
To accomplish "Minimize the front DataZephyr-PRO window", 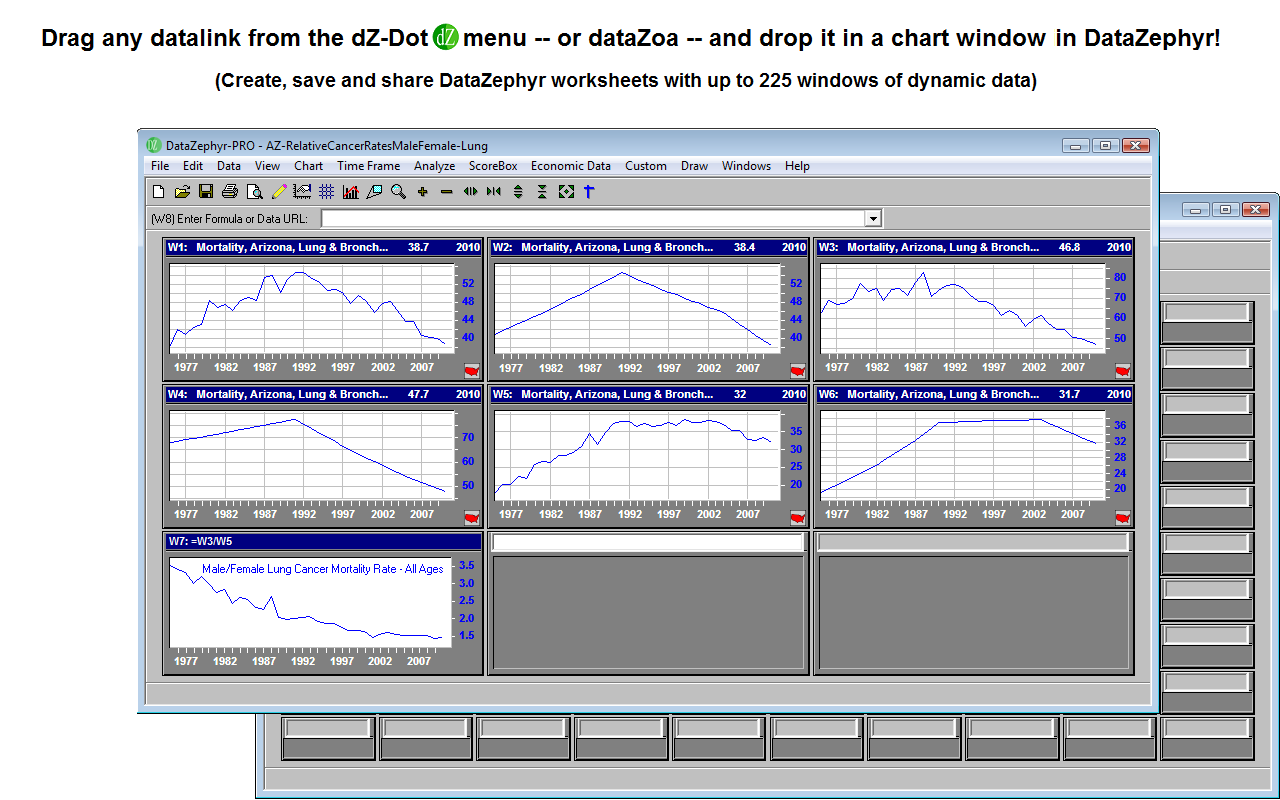I will [x=1076, y=145].
